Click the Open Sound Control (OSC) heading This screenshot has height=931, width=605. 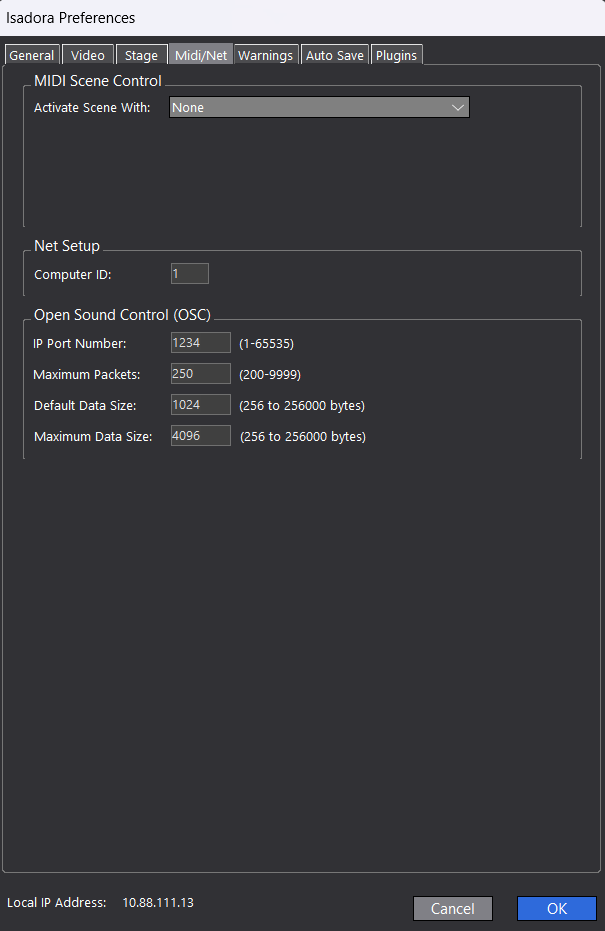(122, 314)
